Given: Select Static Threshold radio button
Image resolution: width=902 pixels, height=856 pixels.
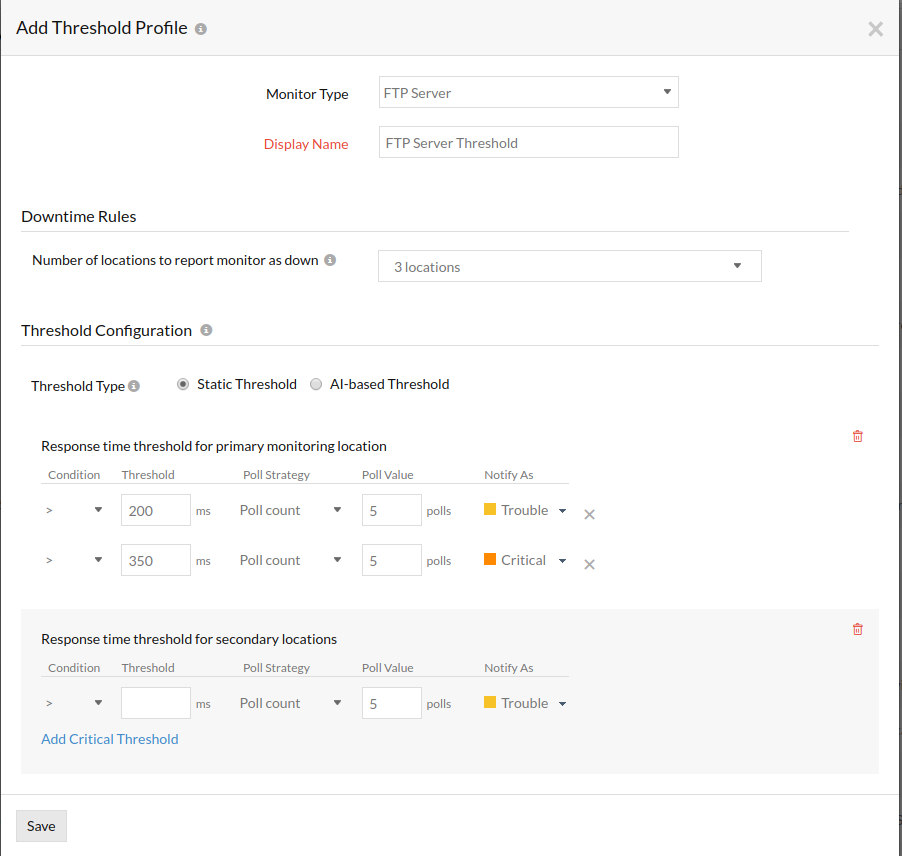Looking at the screenshot, I should [183, 384].
